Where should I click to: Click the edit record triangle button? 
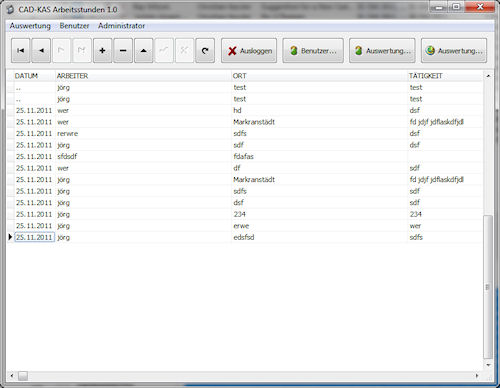coord(144,51)
